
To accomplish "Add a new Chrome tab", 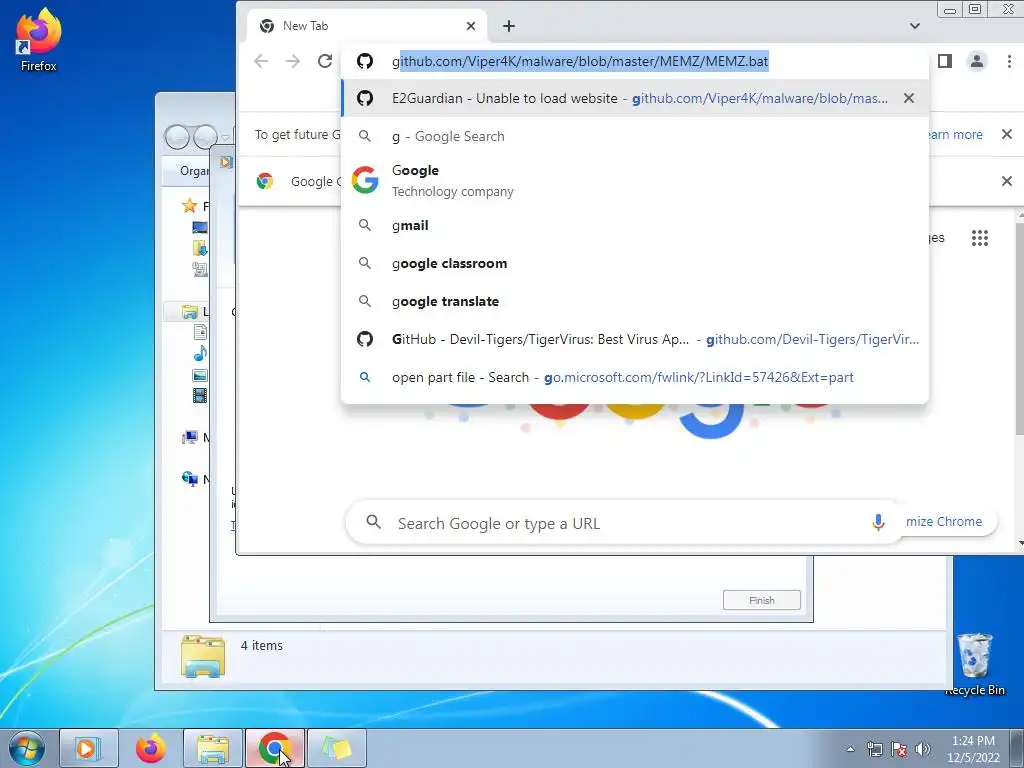I will click(509, 26).
